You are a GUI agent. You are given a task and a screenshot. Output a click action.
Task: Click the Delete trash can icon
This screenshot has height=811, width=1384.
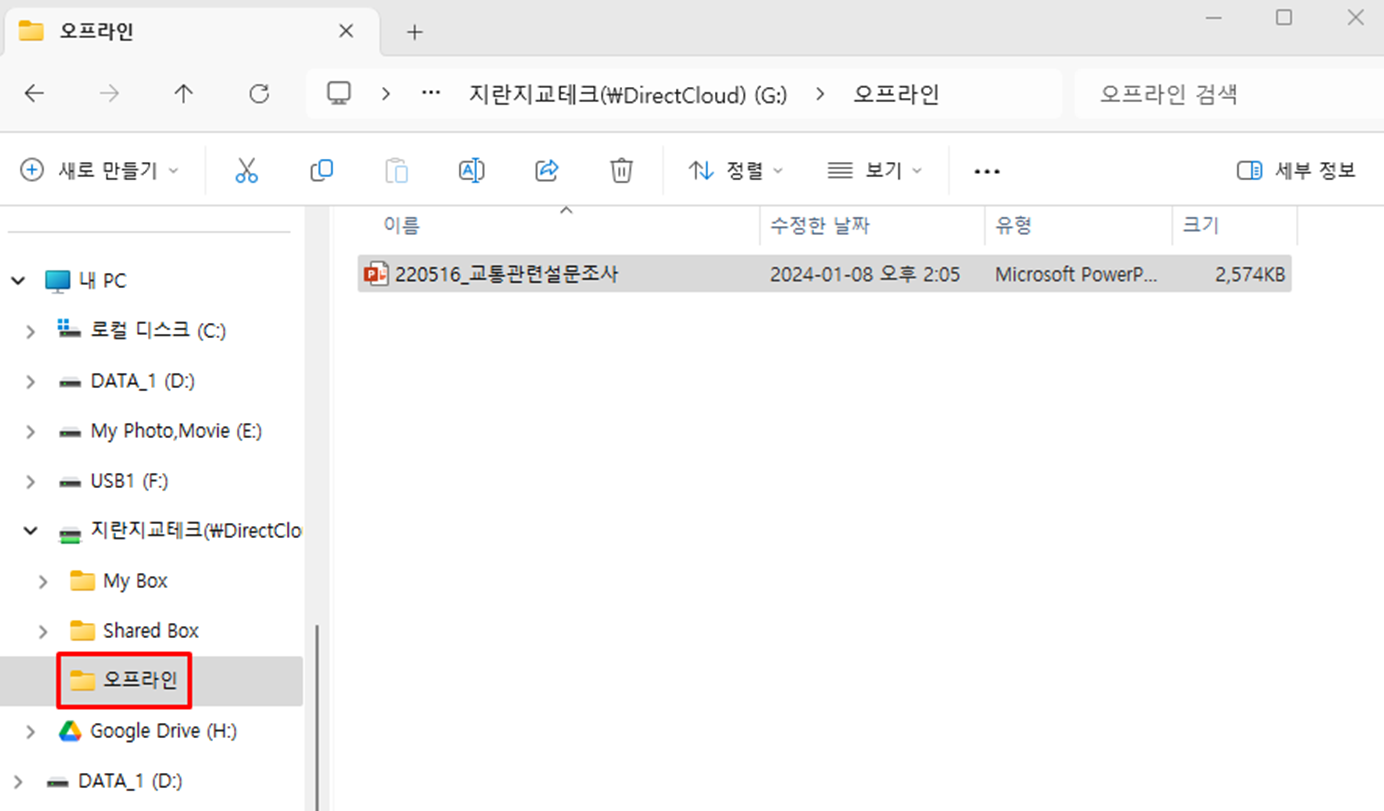(x=621, y=171)
